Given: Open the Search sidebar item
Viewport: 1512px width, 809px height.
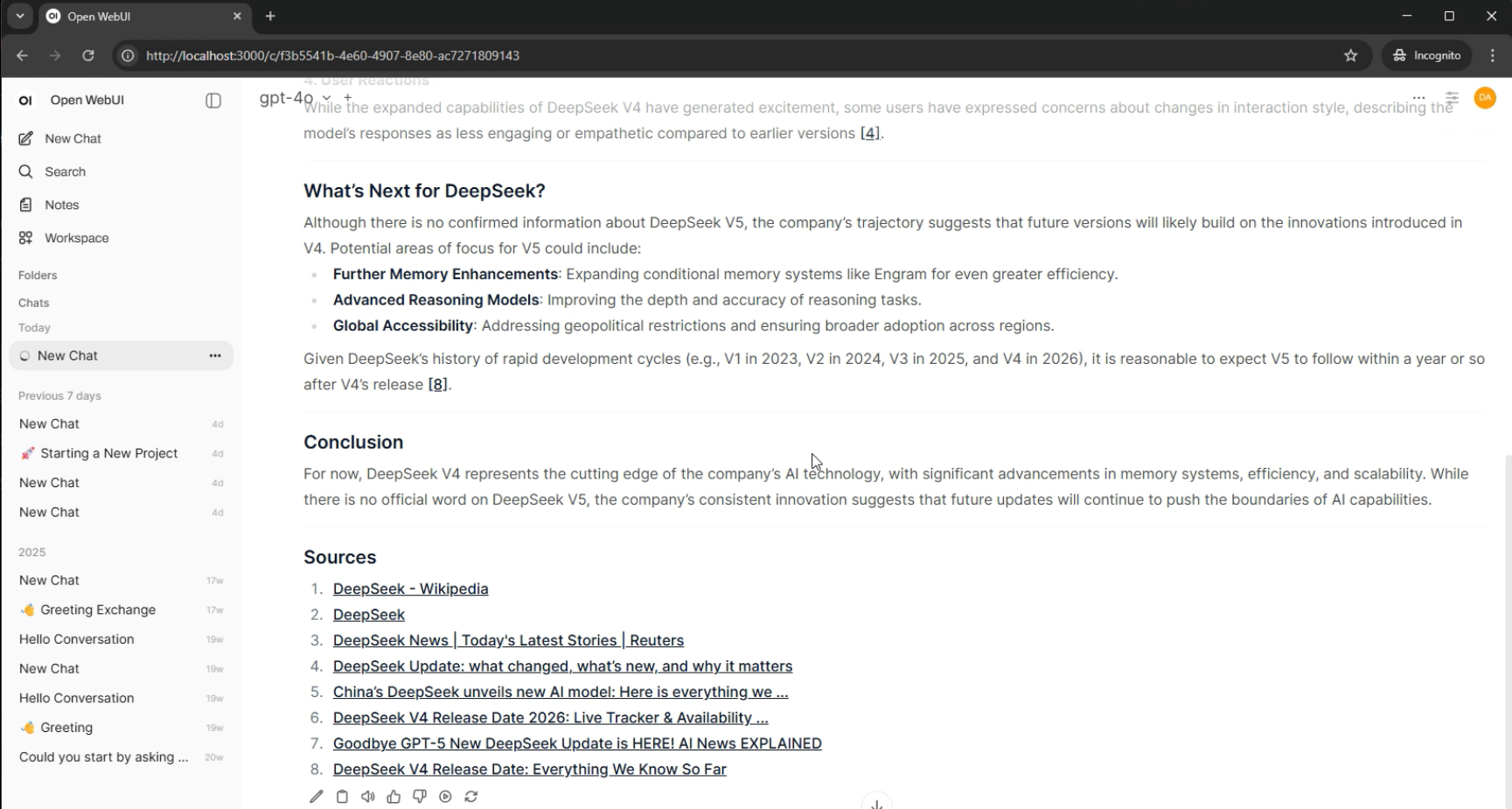Looking at the screenshot, I should 121,171.
